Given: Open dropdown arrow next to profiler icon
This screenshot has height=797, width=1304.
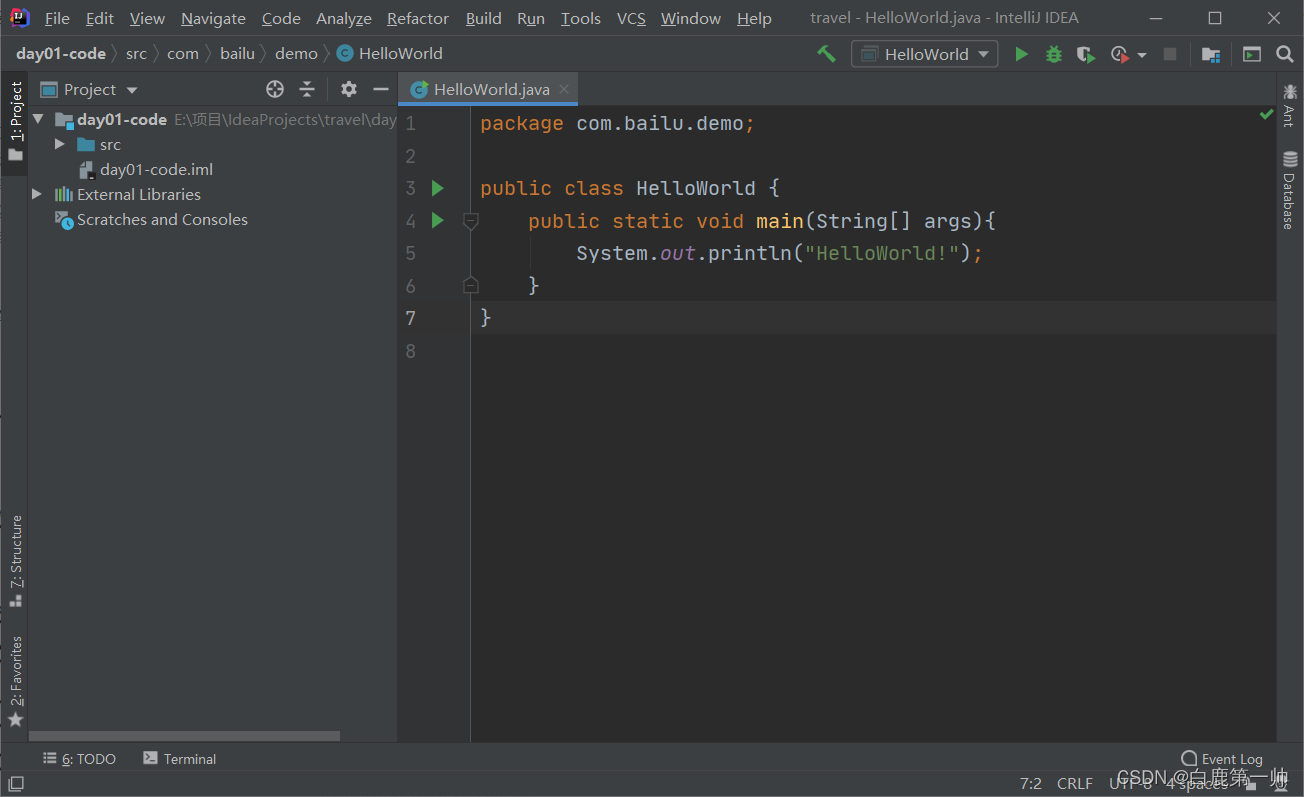Looking at the screenshot, I should (x=1141, y=55).
